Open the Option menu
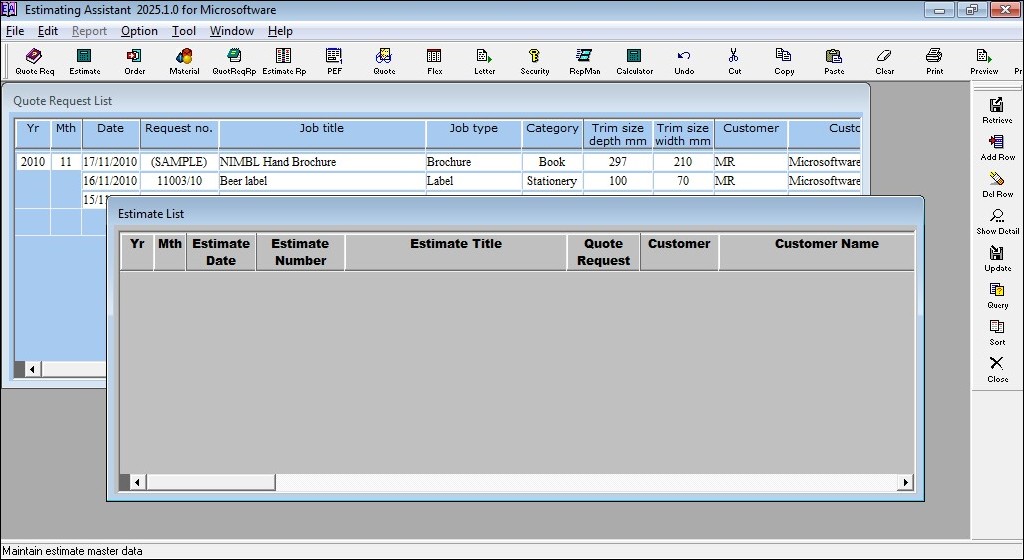 (x=139, y=31)
